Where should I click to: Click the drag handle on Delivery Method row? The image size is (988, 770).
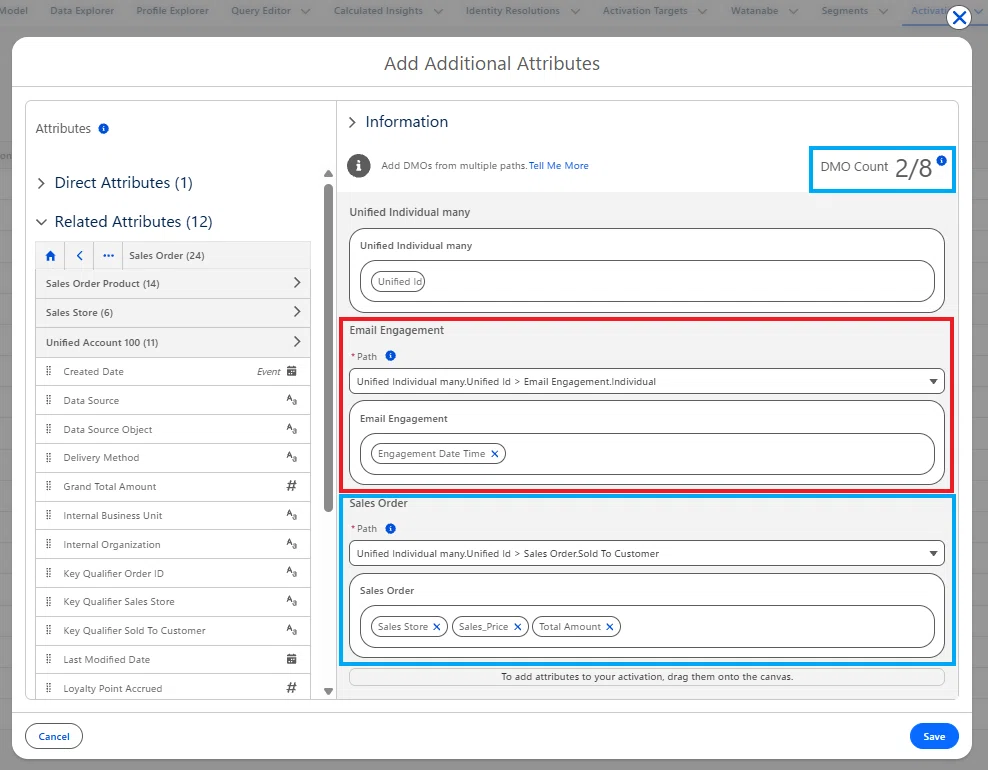(49, 457)
